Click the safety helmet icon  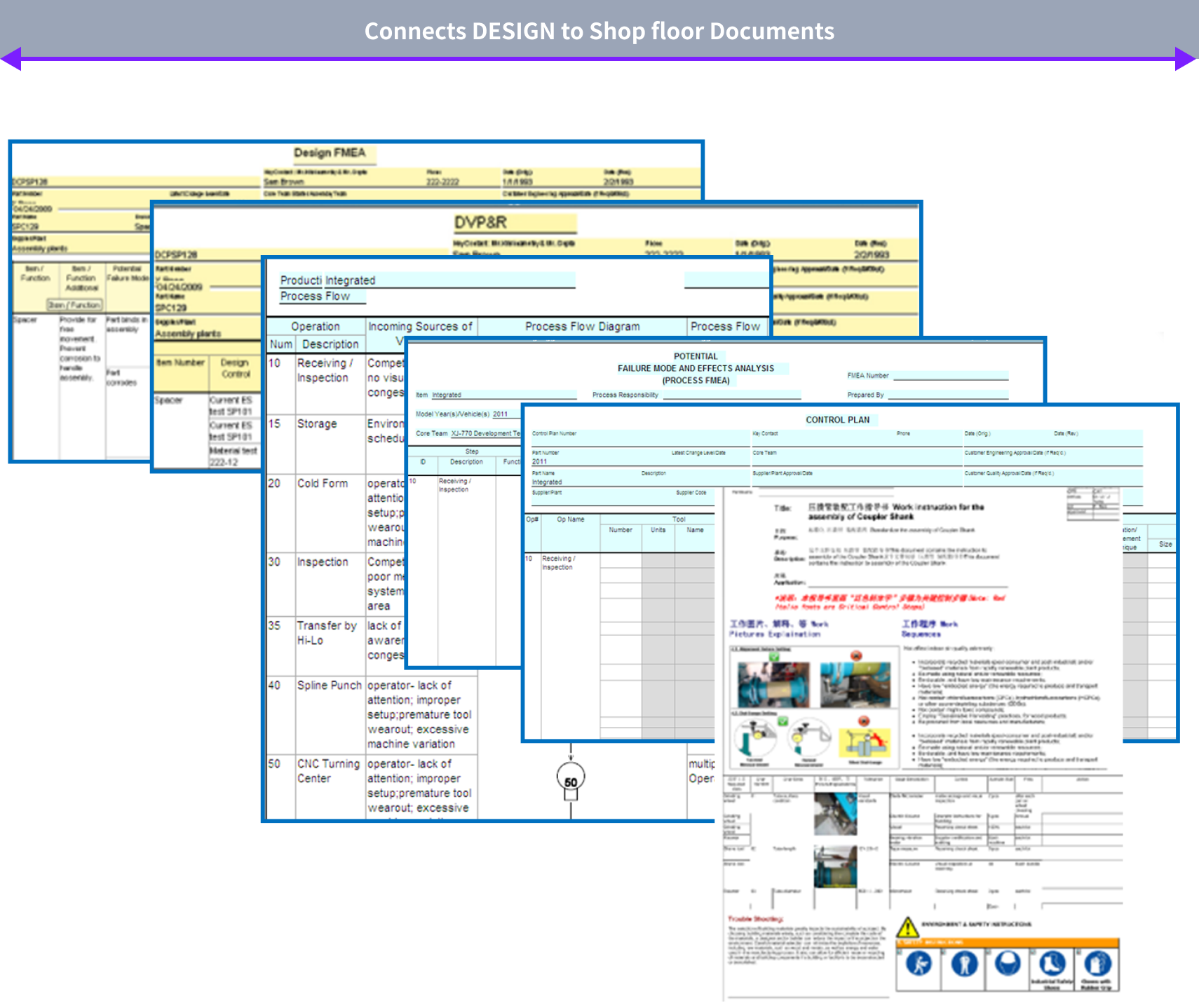pyautogui.click(x=1008, y=963)
